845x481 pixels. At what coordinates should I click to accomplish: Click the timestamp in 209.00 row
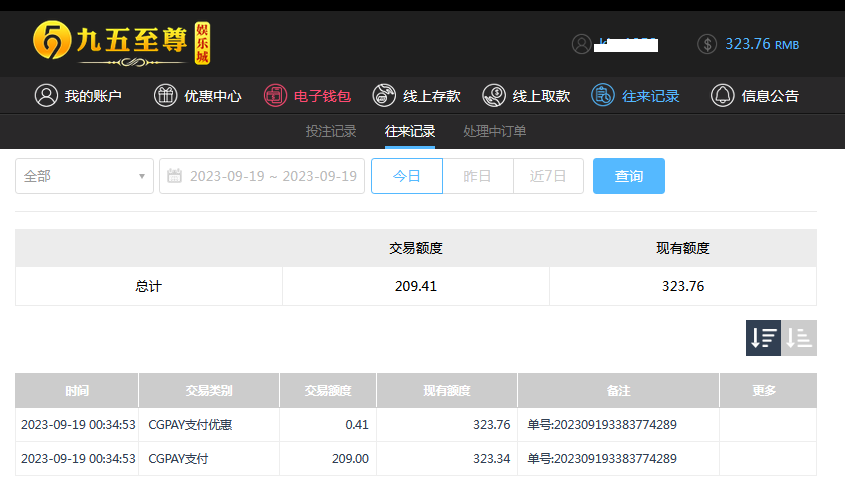click(x=78, y=459)
